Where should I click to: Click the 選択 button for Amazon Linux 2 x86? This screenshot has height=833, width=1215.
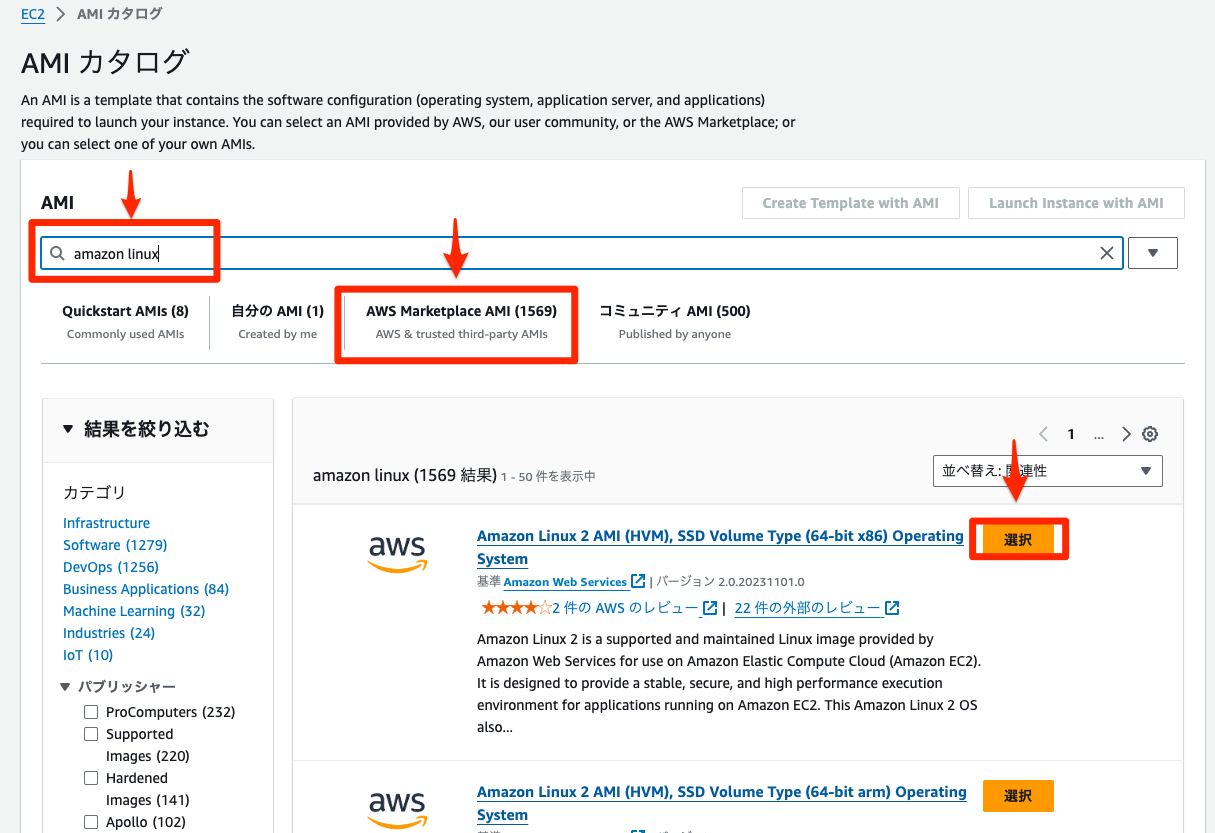1018,538
